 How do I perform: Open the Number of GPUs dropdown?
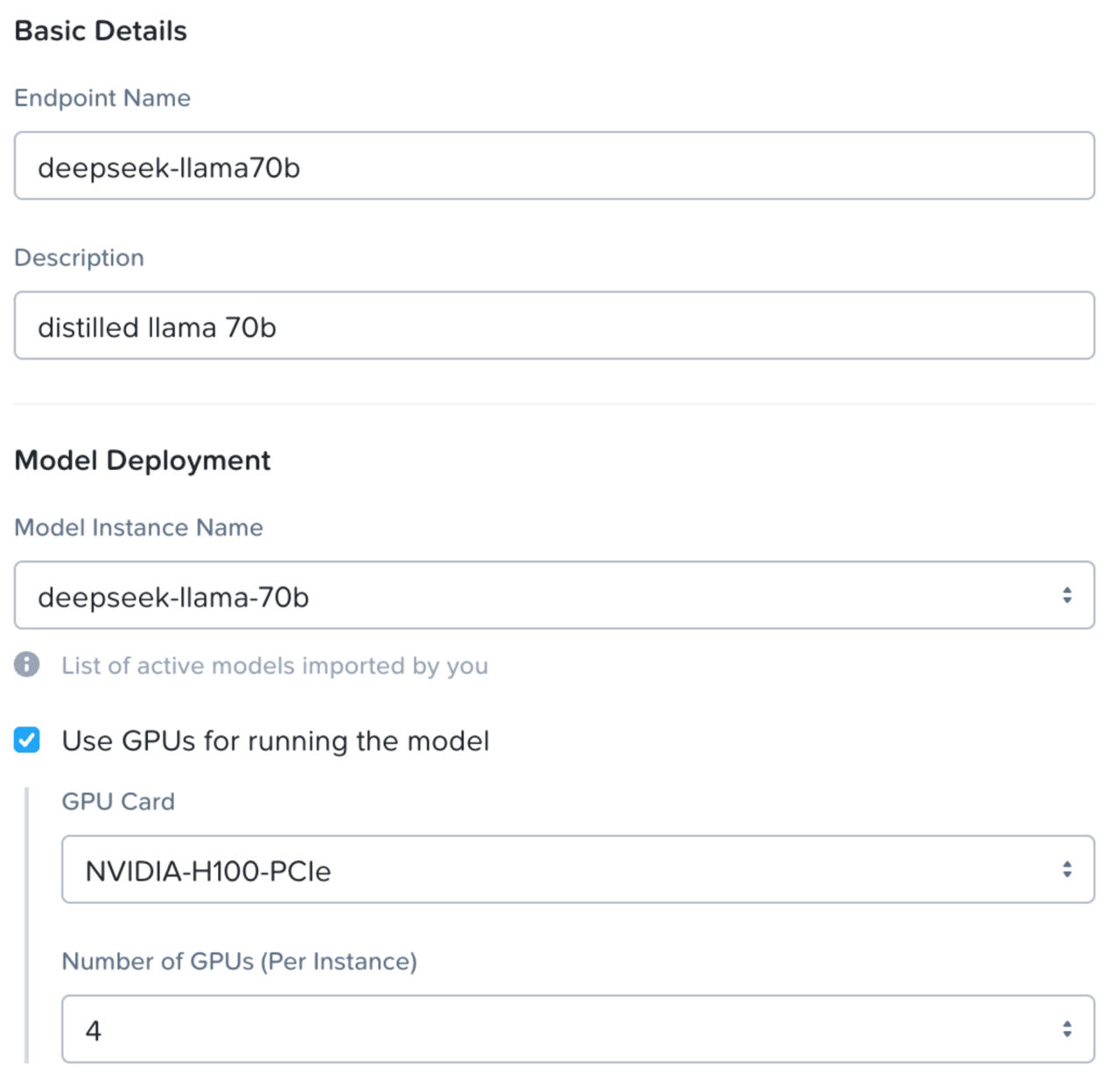tap(577, 1027)
